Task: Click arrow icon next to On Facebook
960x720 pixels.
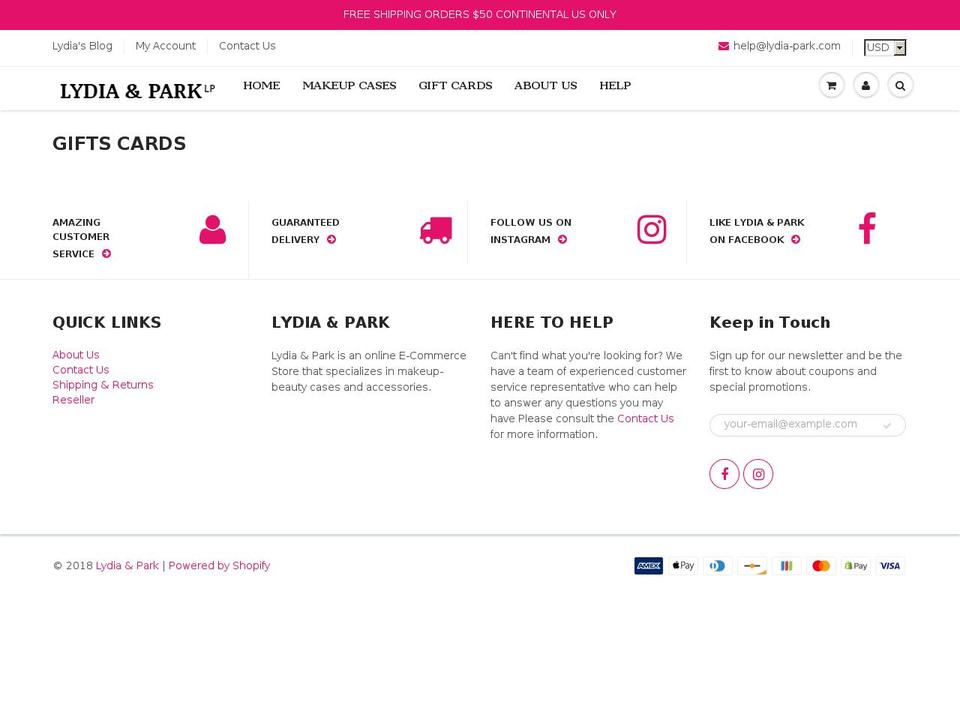Action: click(795, 239)
